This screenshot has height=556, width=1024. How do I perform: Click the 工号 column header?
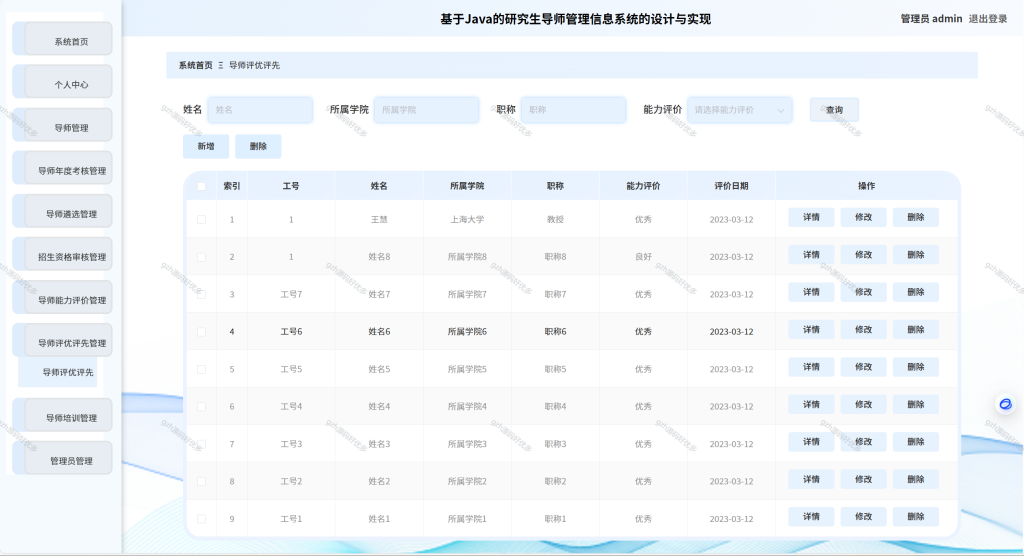click(x=291, y=186)
